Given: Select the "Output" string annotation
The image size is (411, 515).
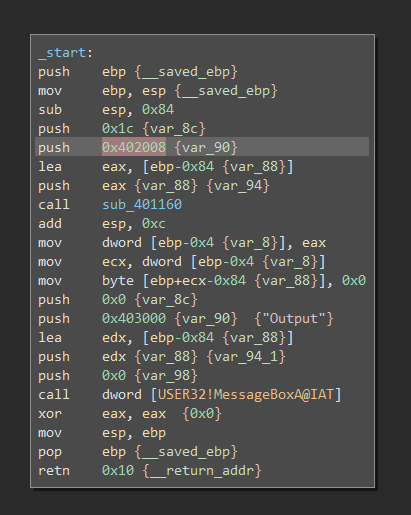Looking at the screenshot, I should click(294, 318).
